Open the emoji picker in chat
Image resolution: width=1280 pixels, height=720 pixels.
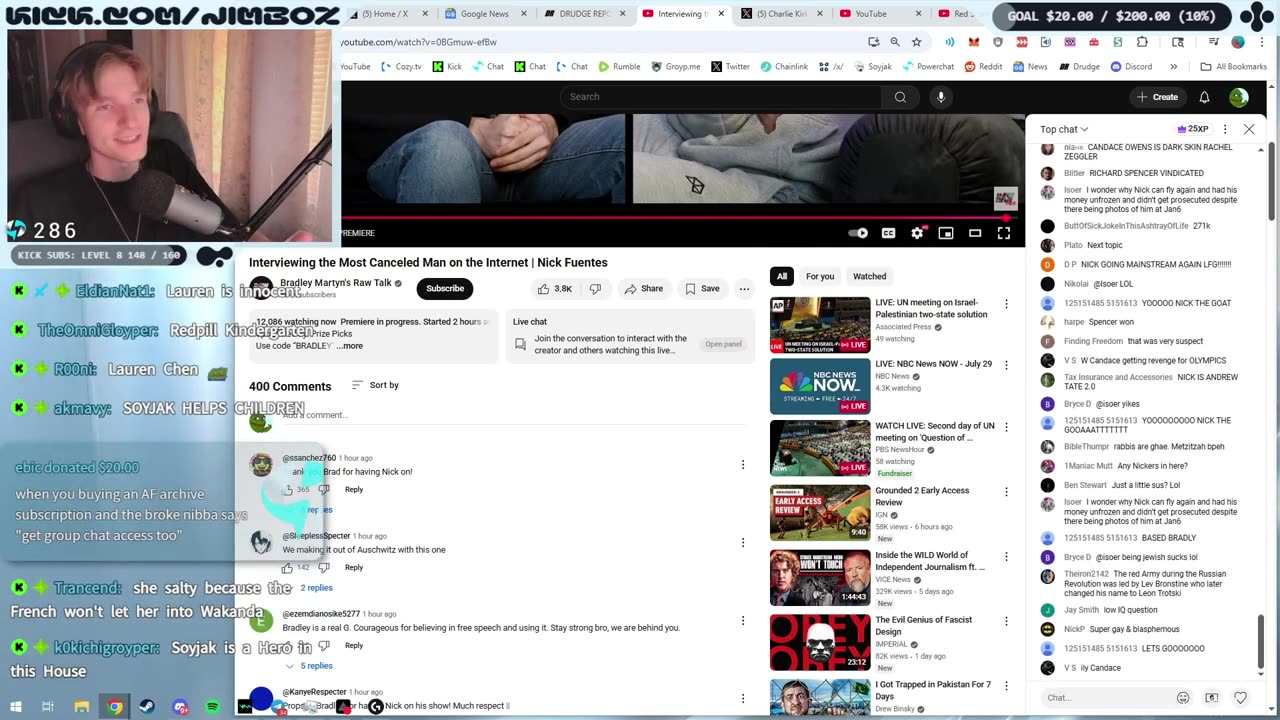pos(1183,697)
